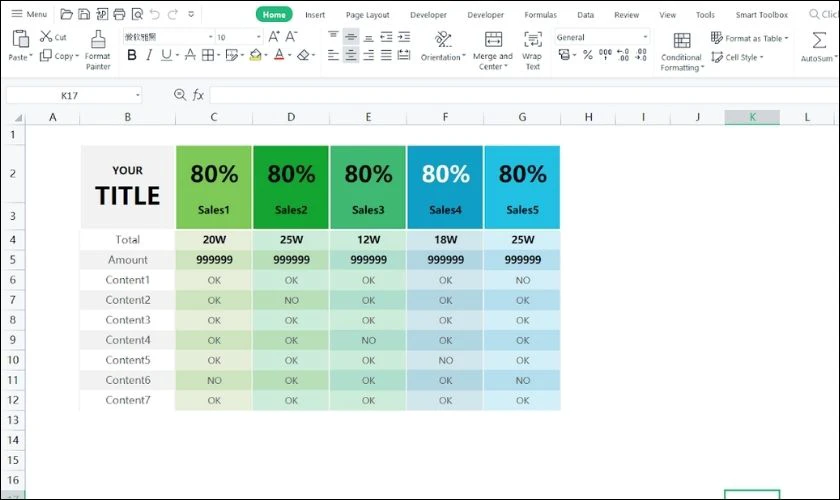Open the View tab
The image size is (840, 500).
[668, 14]
